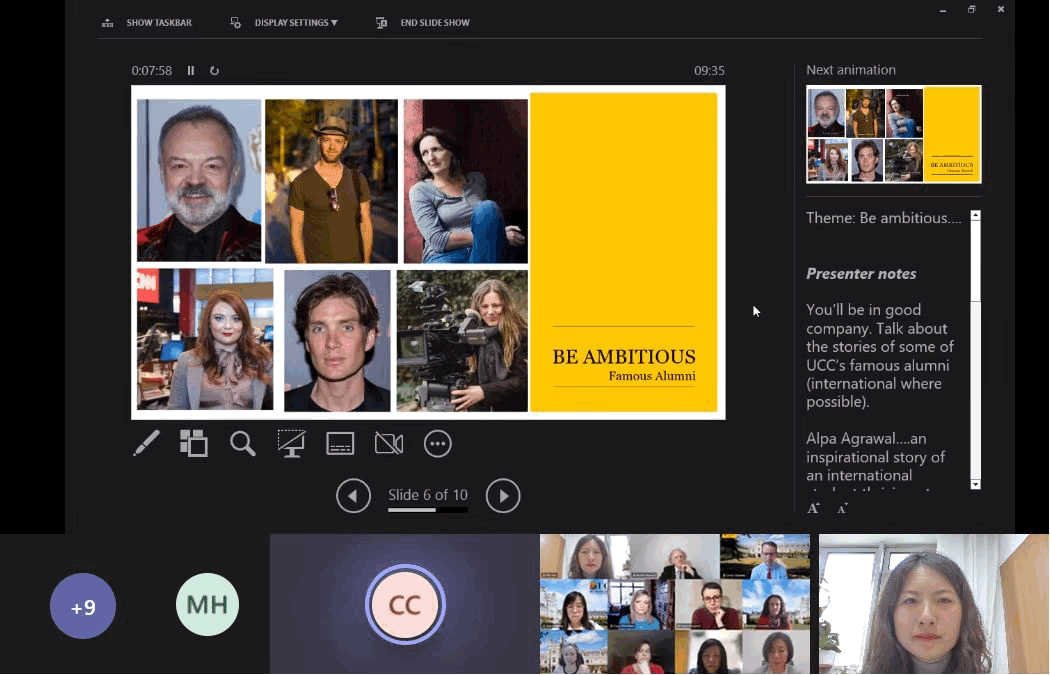This screenshot has width=1050, height=675.
Task: Click End Slide Show
Action: pos(423,23)
